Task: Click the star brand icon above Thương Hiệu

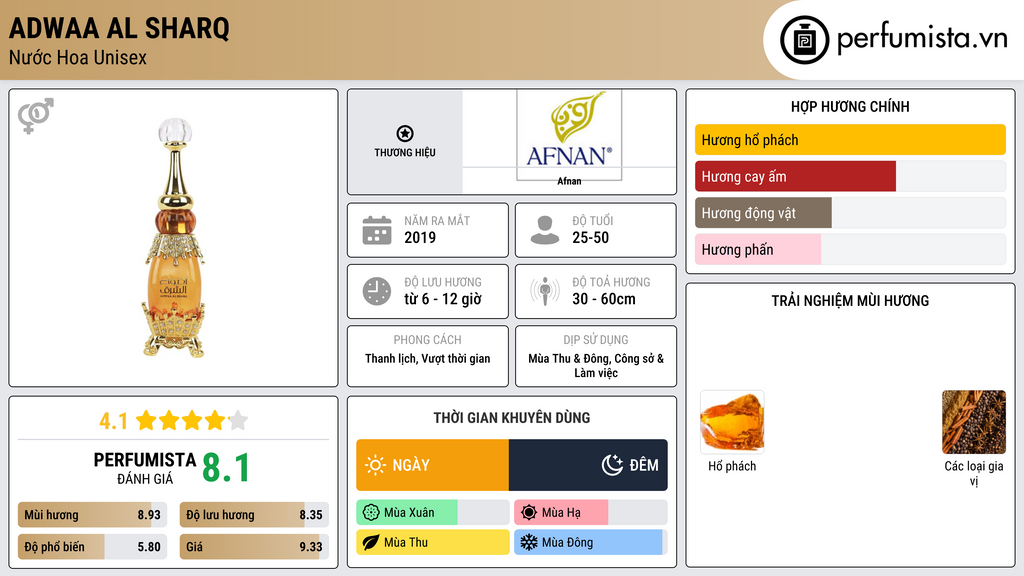Action: click(405, 134)
